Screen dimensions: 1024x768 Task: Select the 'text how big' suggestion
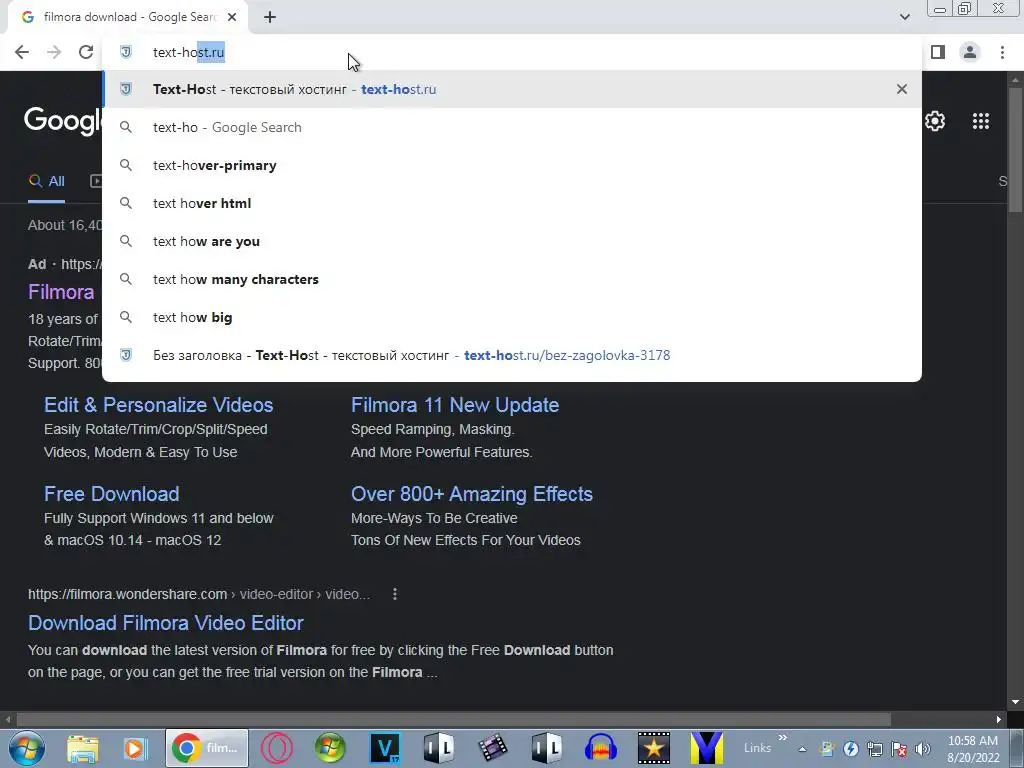click(x=512, y=317)
